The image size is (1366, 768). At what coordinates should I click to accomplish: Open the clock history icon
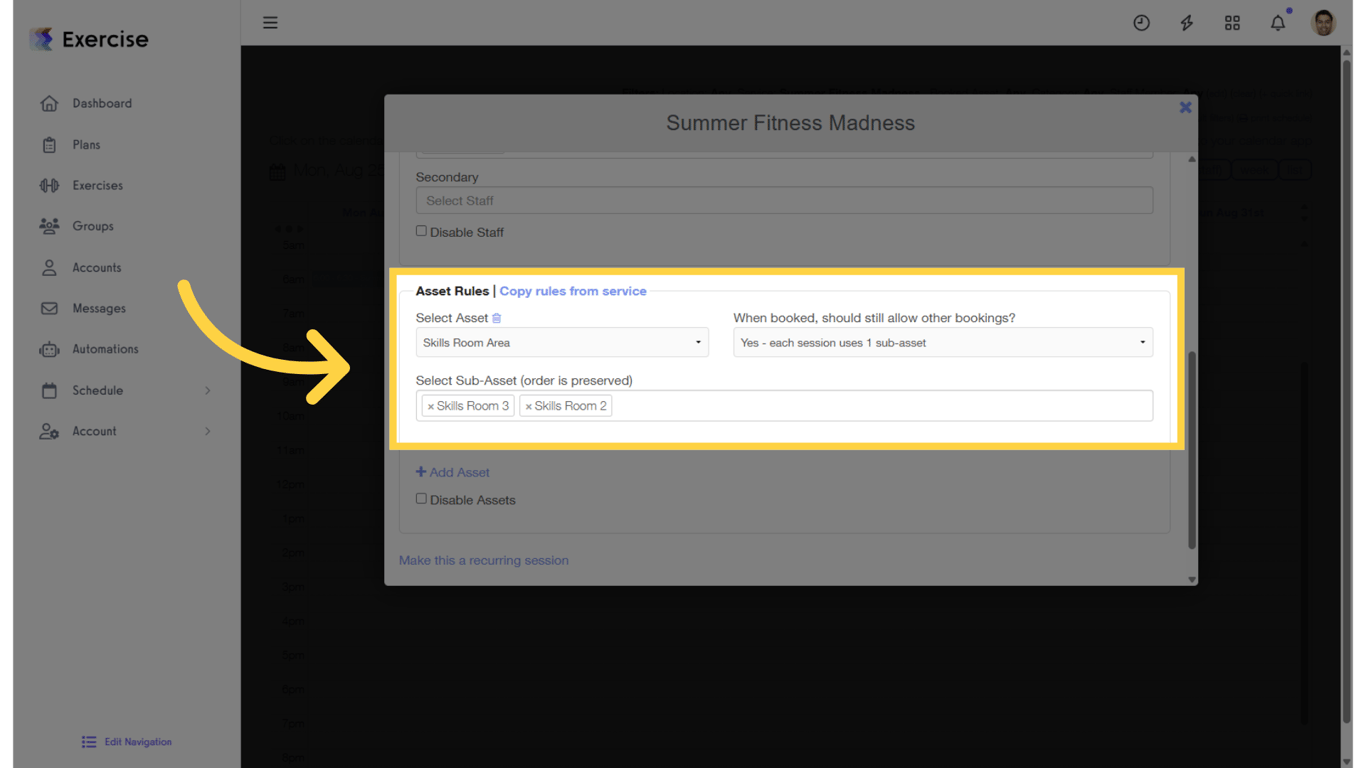1141,23
